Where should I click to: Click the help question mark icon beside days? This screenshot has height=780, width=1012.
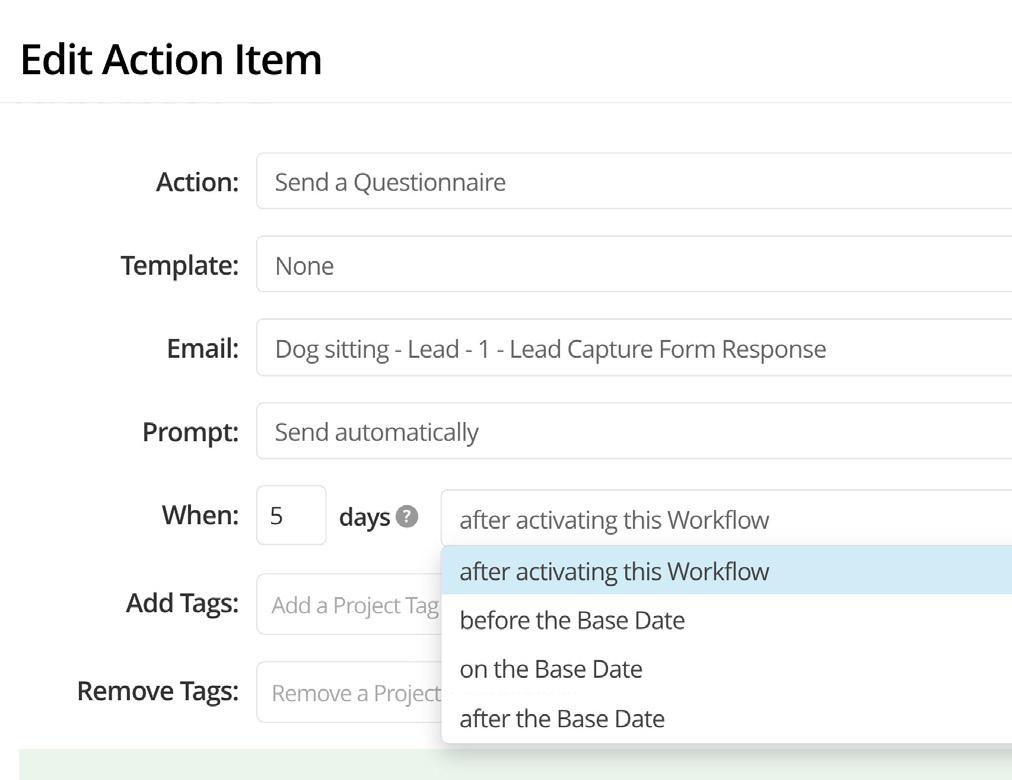click(x=406, y=517)
